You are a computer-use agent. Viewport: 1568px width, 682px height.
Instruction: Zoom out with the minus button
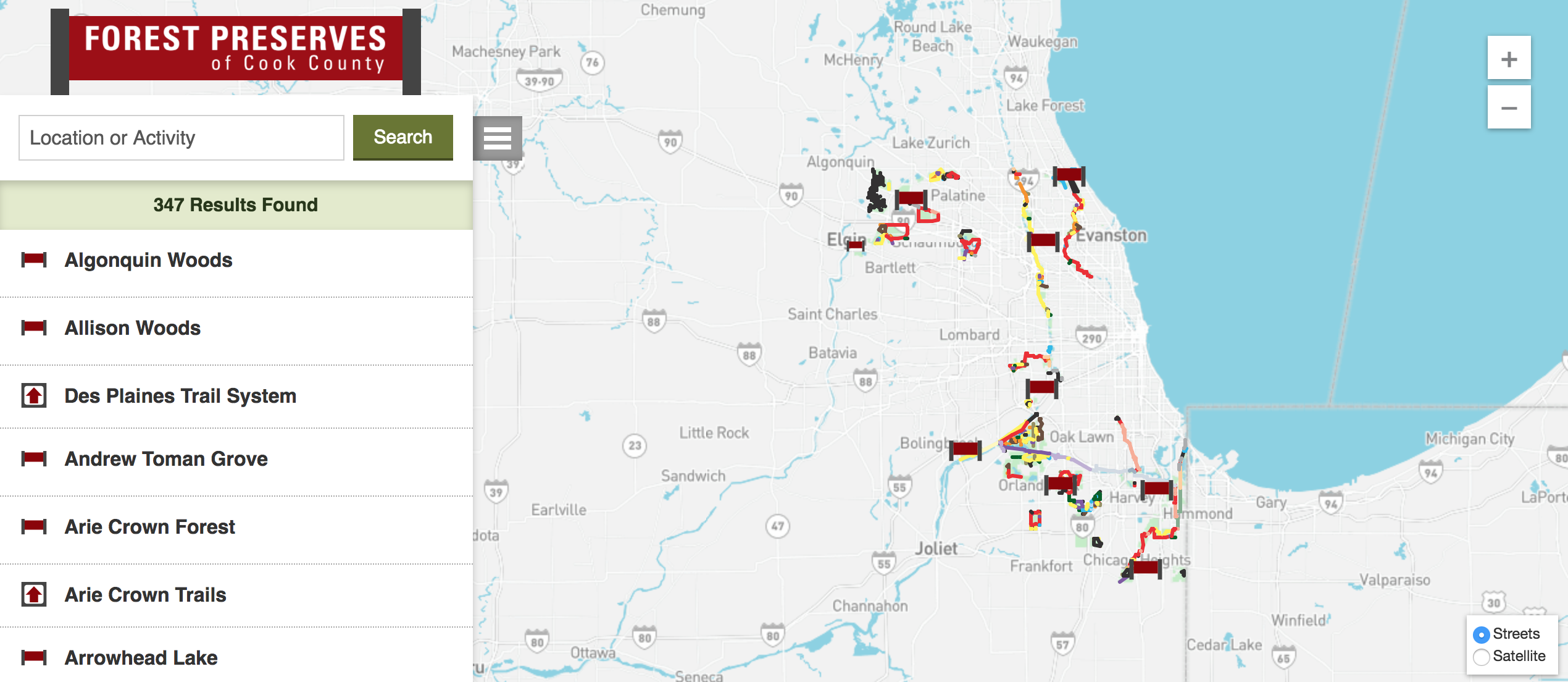pyautogui.click(x=1509, y=108)
